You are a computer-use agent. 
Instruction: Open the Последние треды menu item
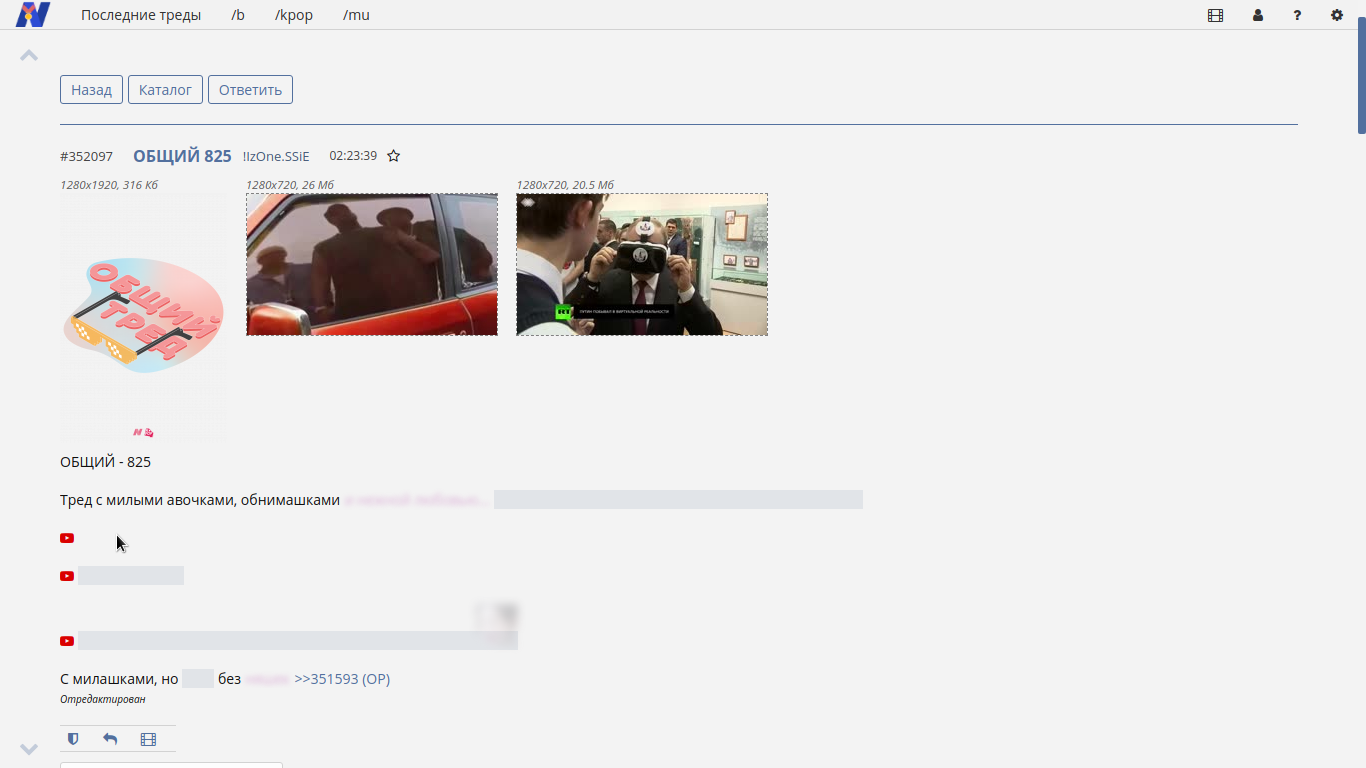pos(141,15)
